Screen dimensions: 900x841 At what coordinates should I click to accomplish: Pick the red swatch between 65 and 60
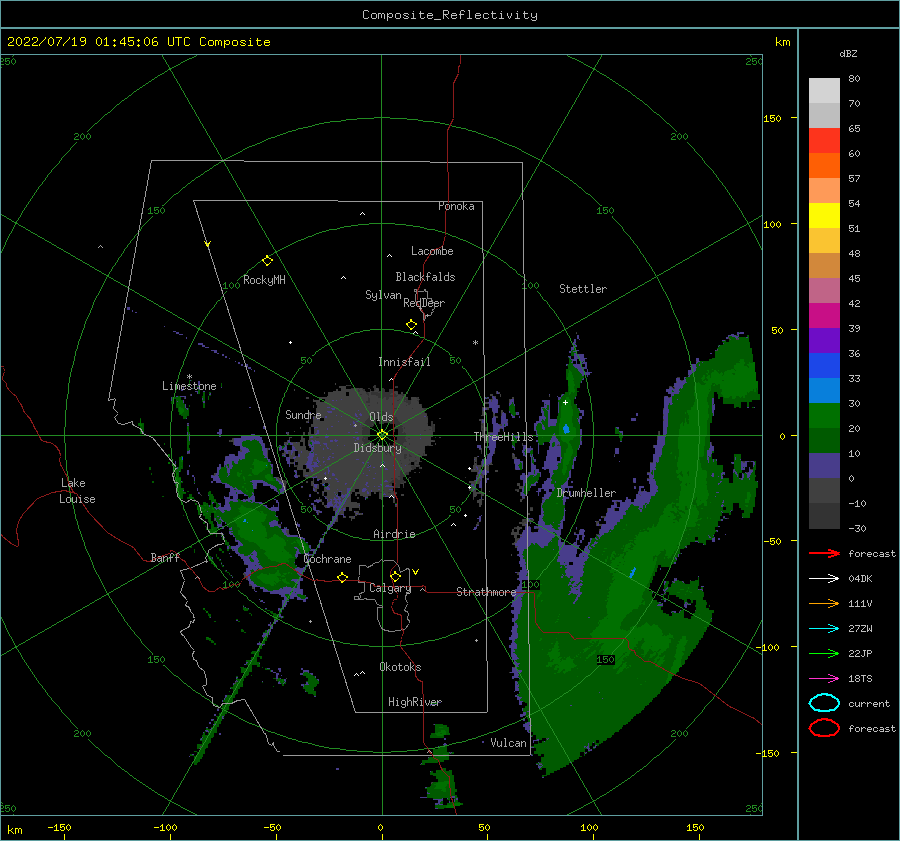824,141
